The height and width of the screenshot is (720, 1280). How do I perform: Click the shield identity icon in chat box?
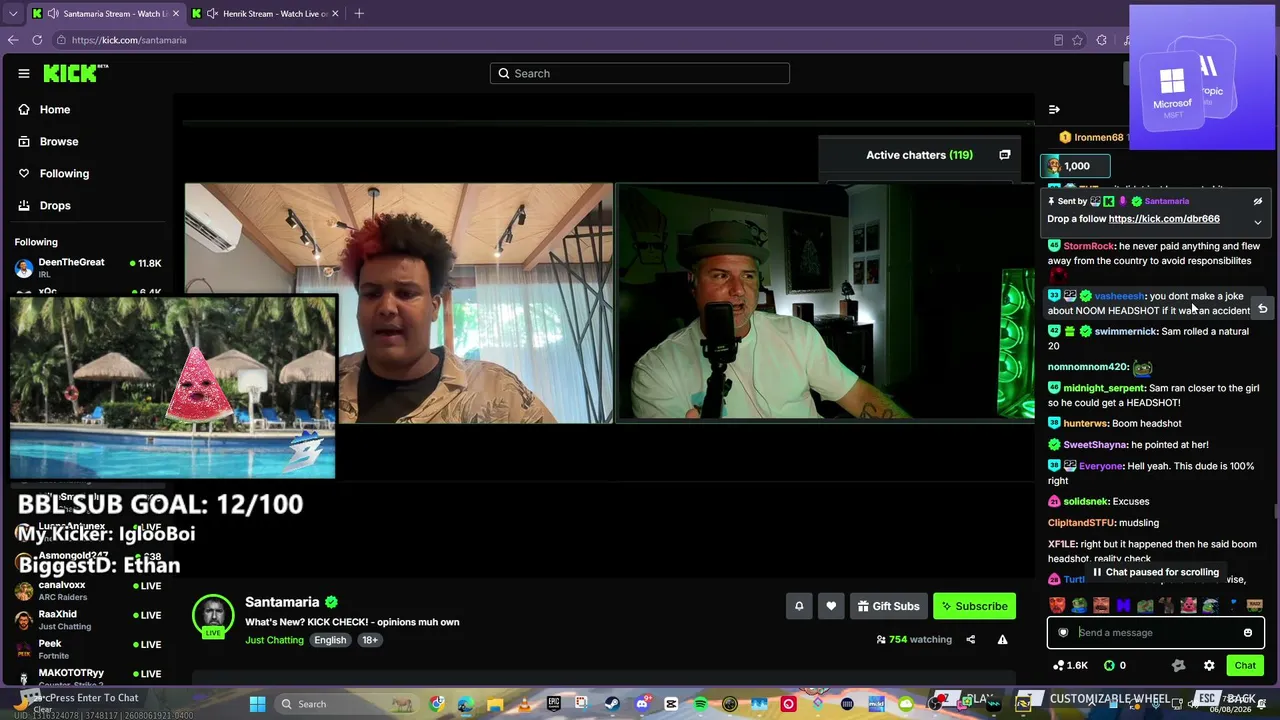point(1063,632)
